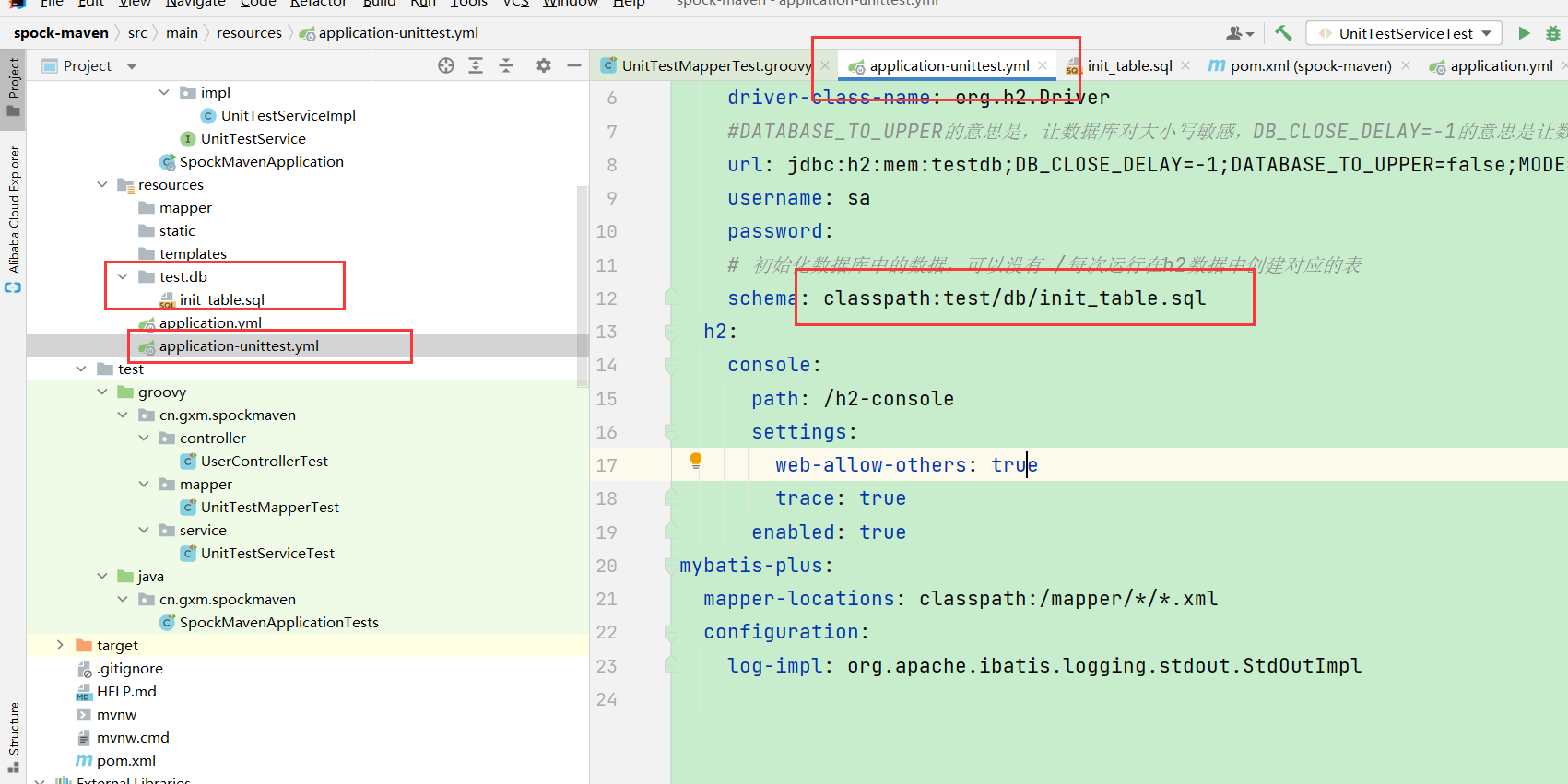The image size is (1568, 784).
Task: Select SpockMavenApplication class
Action: tap(261, 161)
